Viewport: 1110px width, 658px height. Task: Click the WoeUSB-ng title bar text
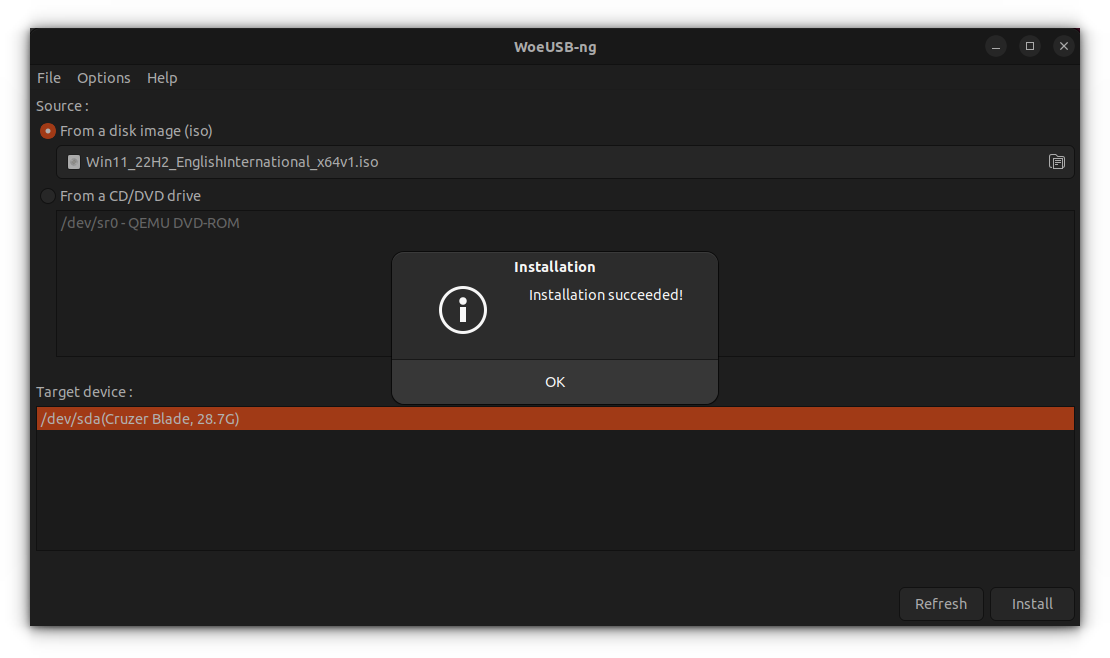tap(554, 47)
